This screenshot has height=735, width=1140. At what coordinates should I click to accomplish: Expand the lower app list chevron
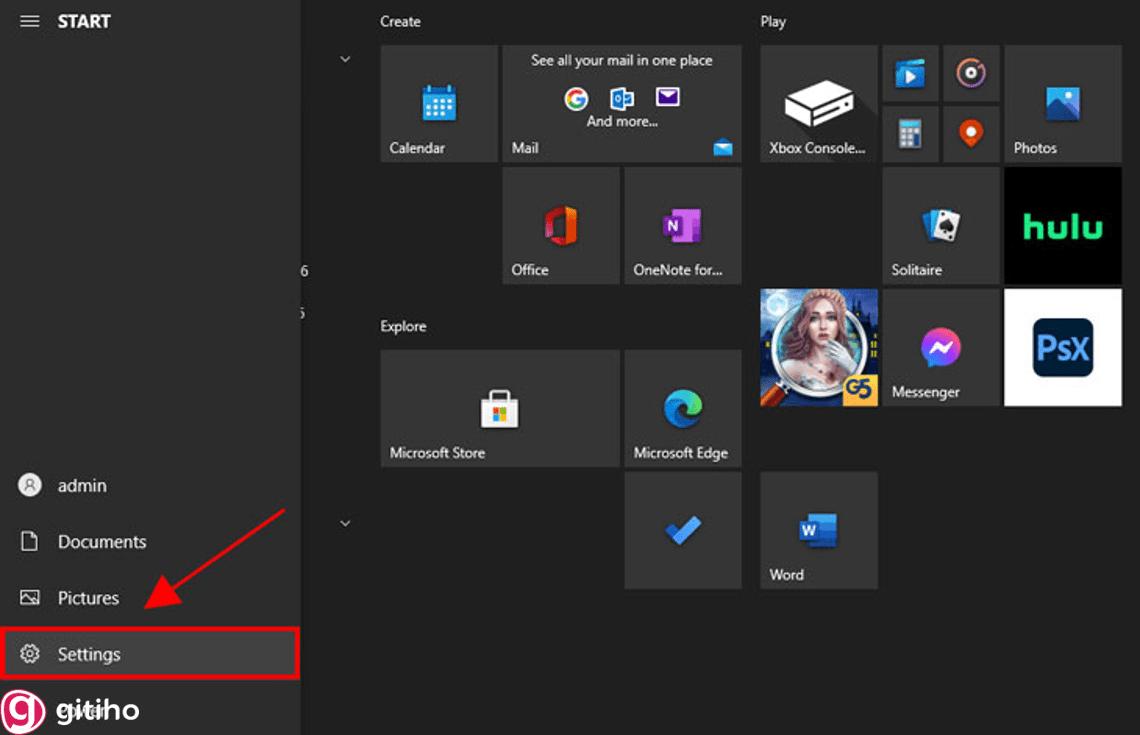coord(345,523)
